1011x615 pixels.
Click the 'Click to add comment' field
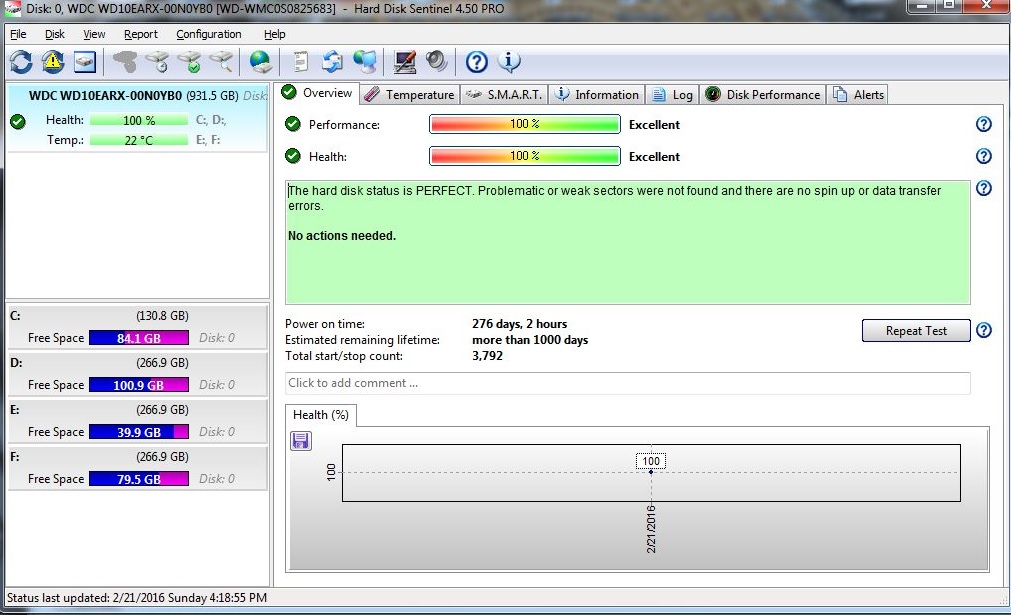[x=627, y=383]
